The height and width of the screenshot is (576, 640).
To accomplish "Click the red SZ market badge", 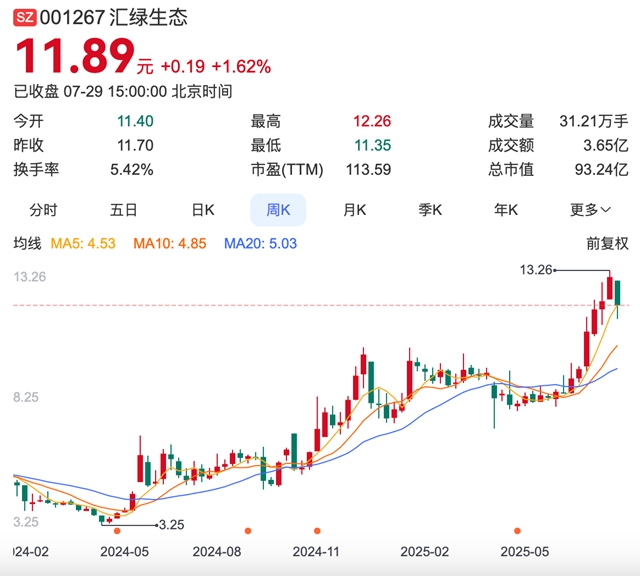I will click(24, 18).
